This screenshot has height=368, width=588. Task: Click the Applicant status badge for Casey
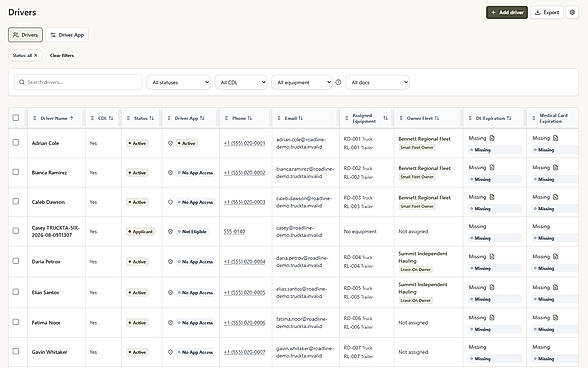141,231
